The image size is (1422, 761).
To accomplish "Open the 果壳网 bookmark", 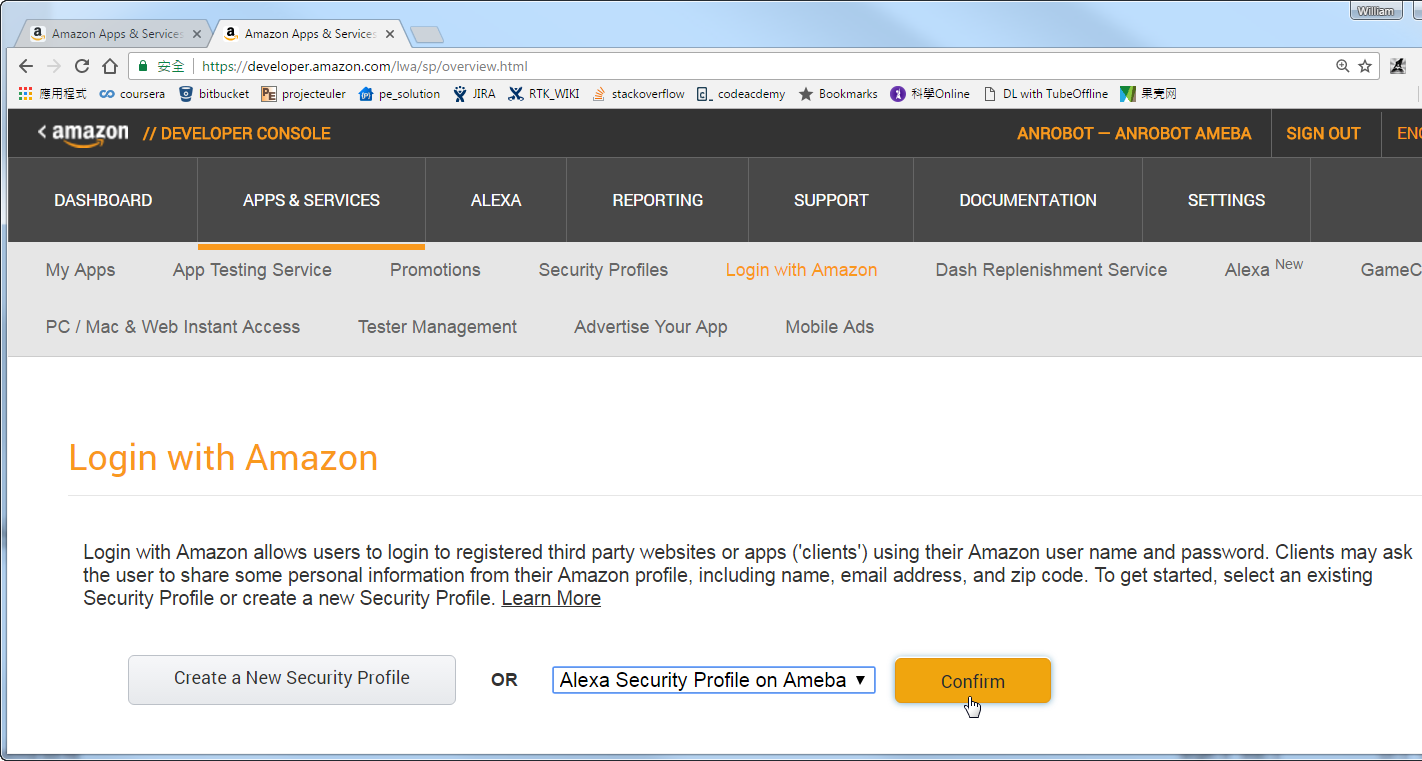I will pyautogui.click(x=1148, y=94).
